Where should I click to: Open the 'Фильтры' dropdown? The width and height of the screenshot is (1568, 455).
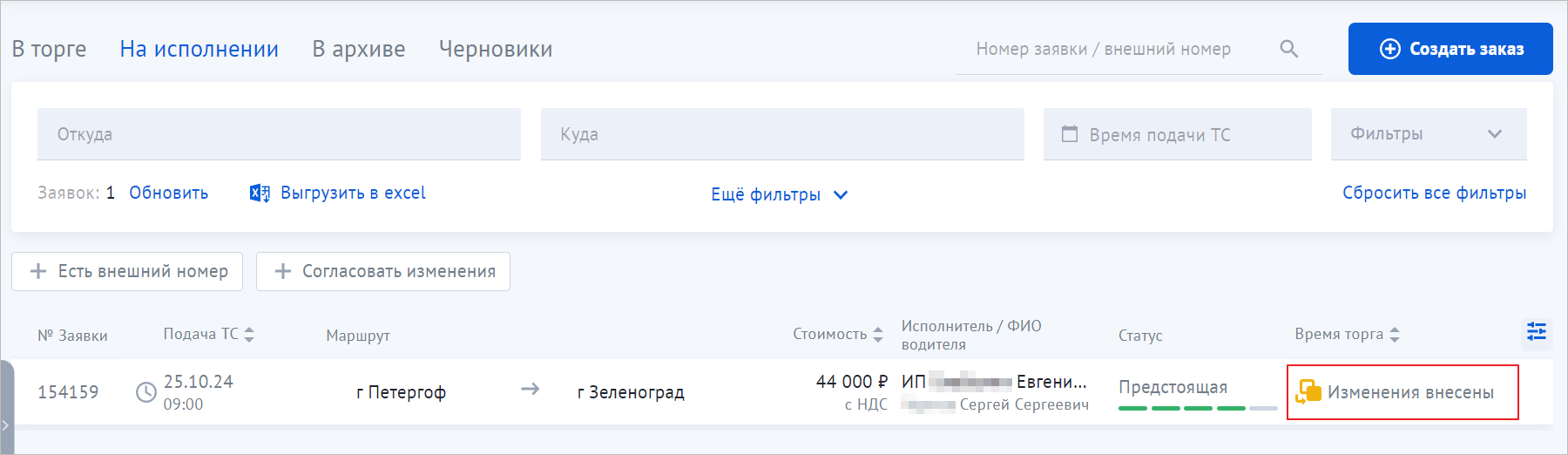coord(1429,133)
